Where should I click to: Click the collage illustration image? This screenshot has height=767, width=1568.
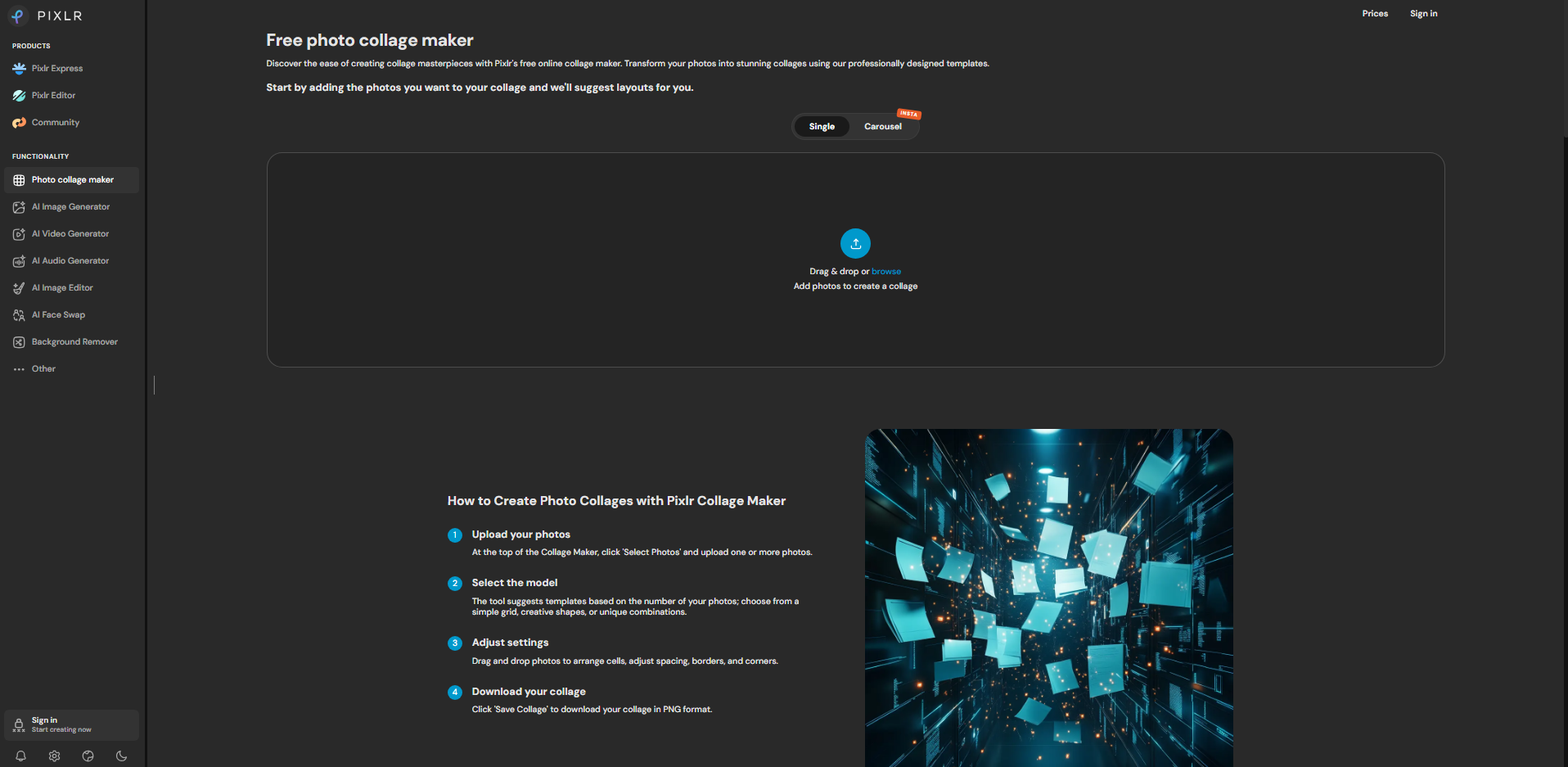tap(1048, 598)
